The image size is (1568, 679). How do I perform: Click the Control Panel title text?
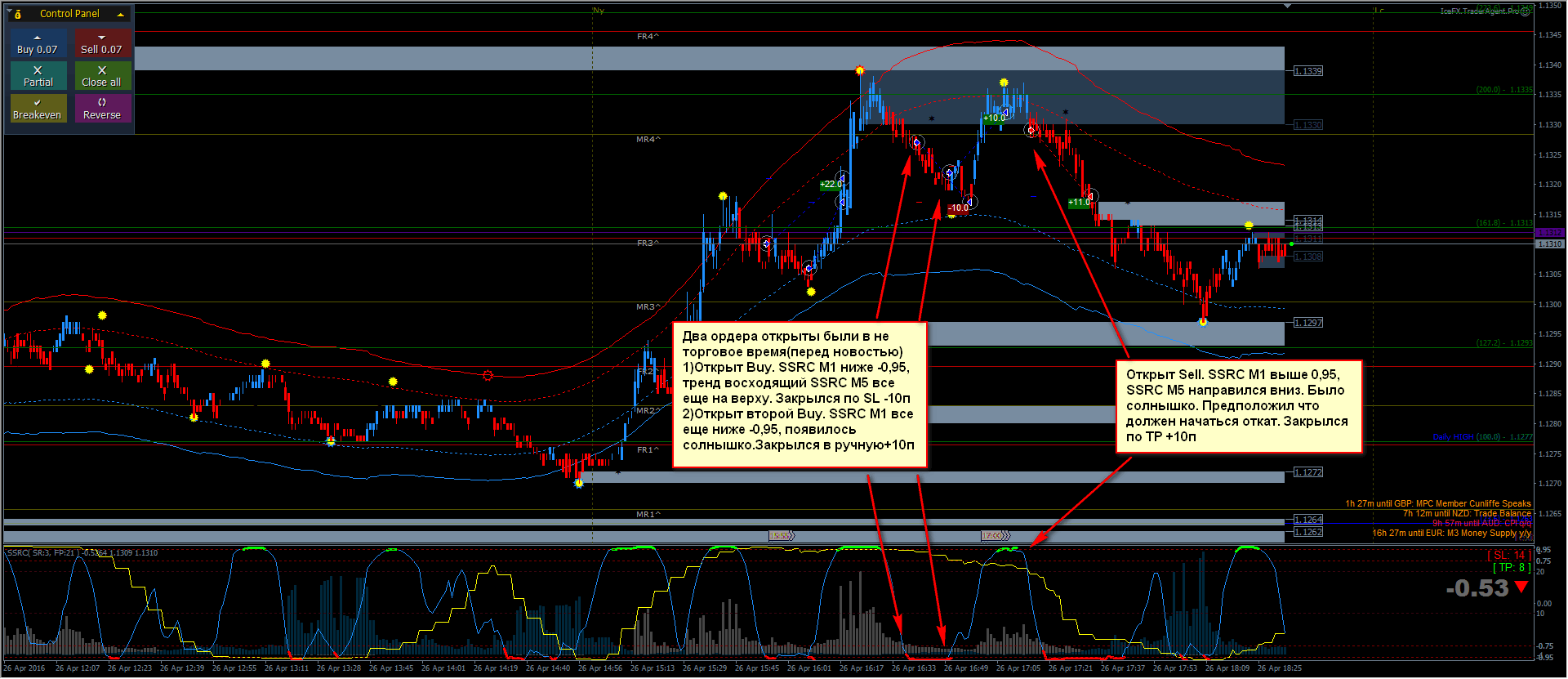(69, 14)
